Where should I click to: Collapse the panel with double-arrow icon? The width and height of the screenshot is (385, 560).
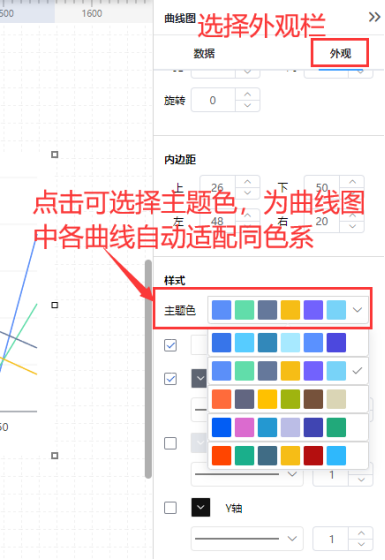(x=374, y=17)
